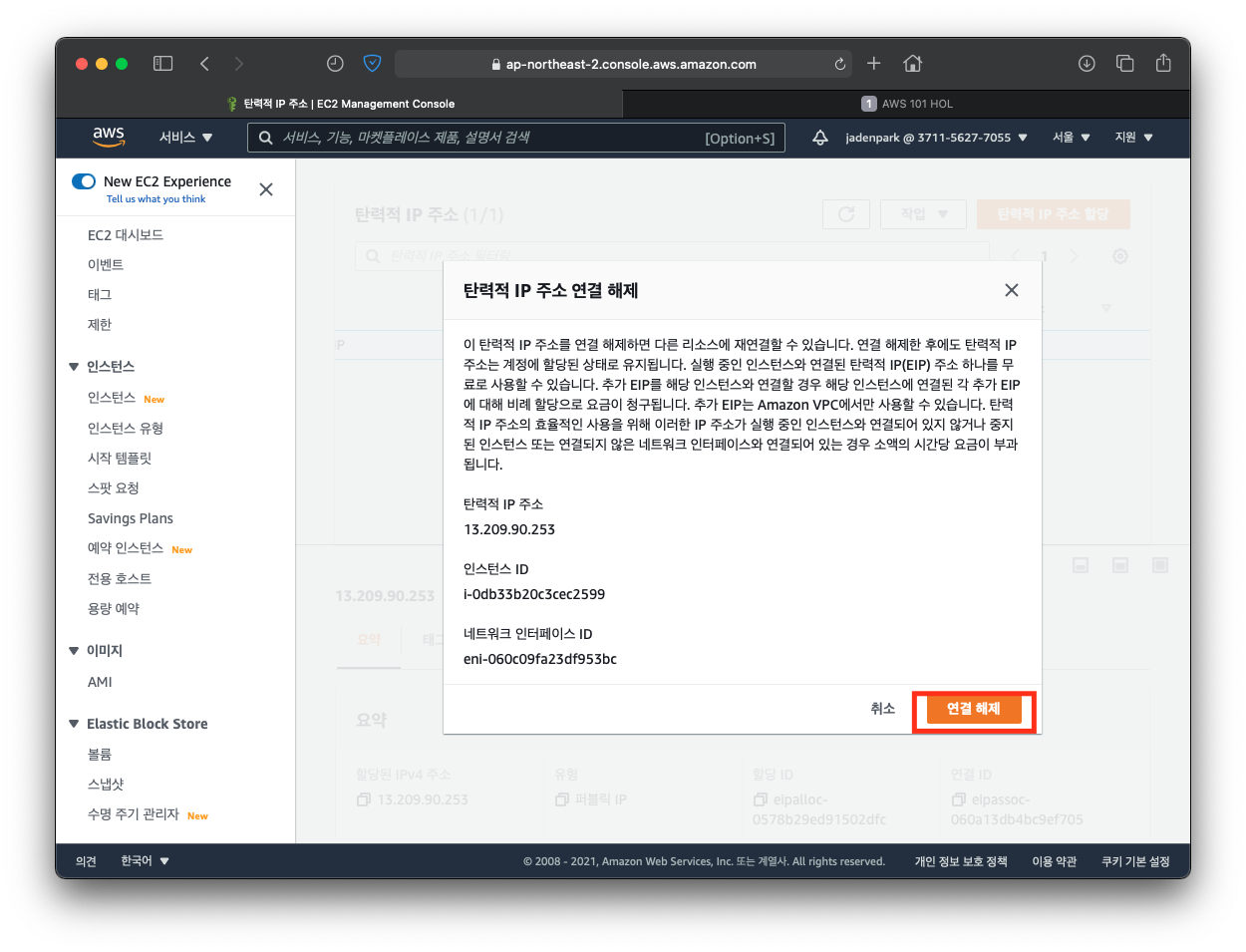Open the 한국어 language dropdown in footer
This screenshot has height=952, width=1246.
tap(145, 861)
